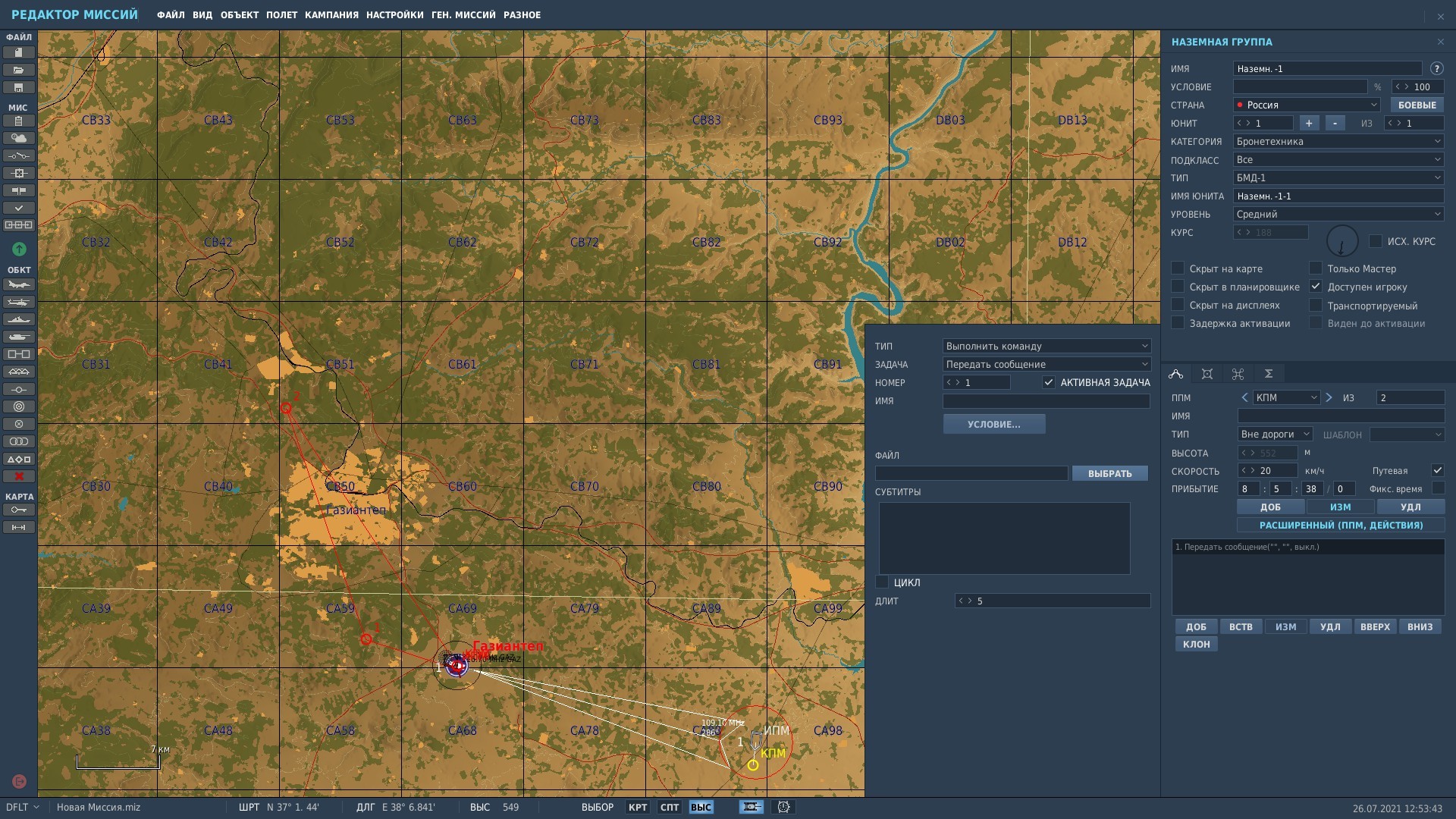Open the 'ФАЙЛ' menu

171,15
